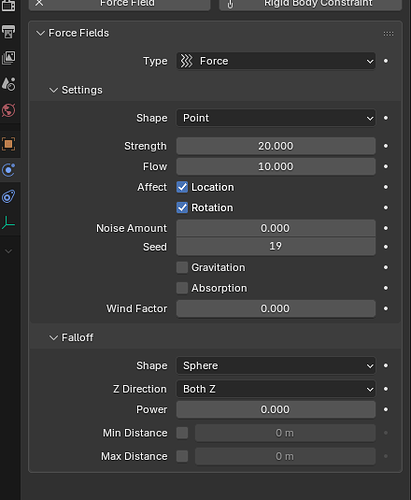Enable the Gravitation checkbox
The image size is (411, 500).
coord(182,267)
